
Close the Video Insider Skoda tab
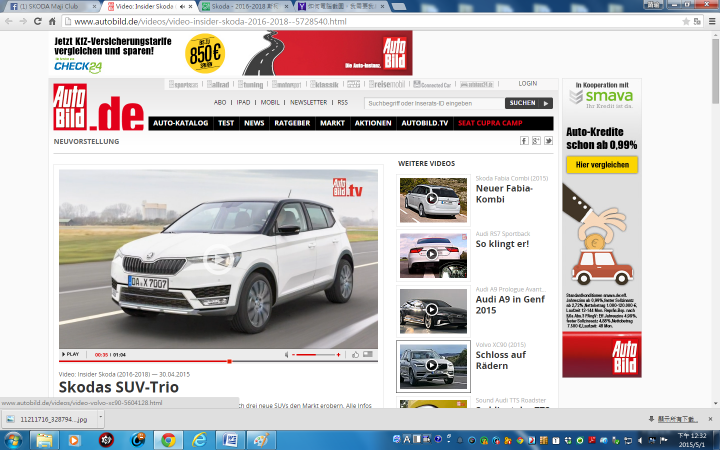pyautogui.click(x=190, y=6)
